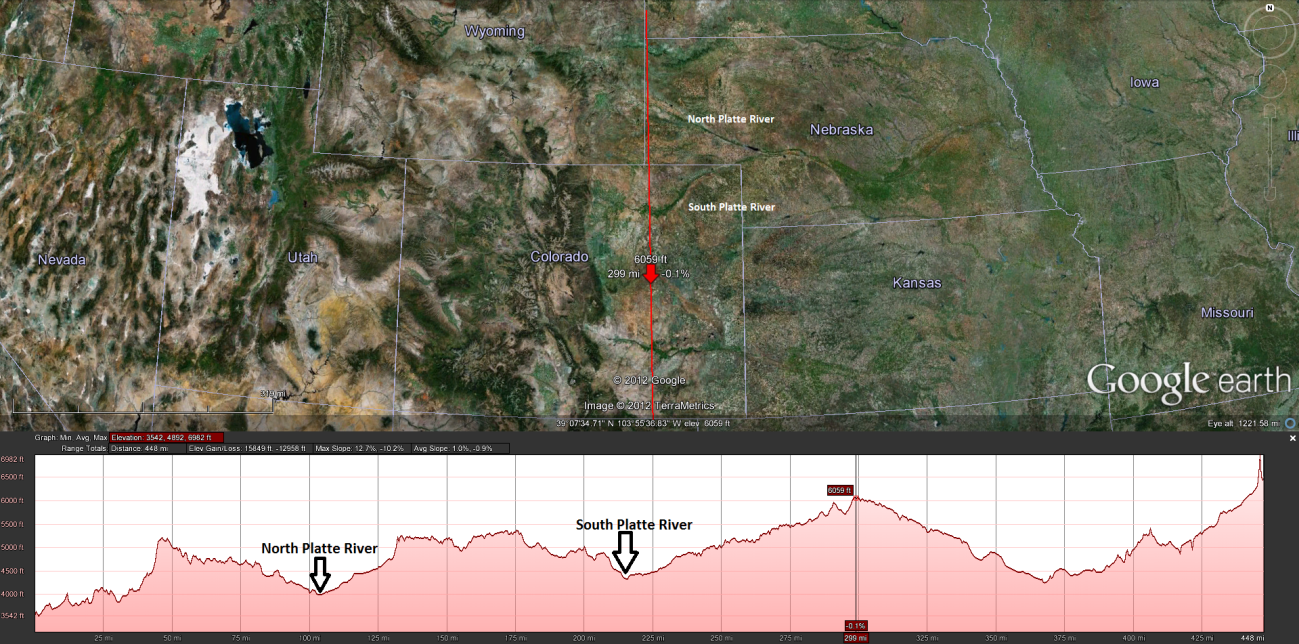Select the Avg Slope statistic field

[x=453, y=448]
